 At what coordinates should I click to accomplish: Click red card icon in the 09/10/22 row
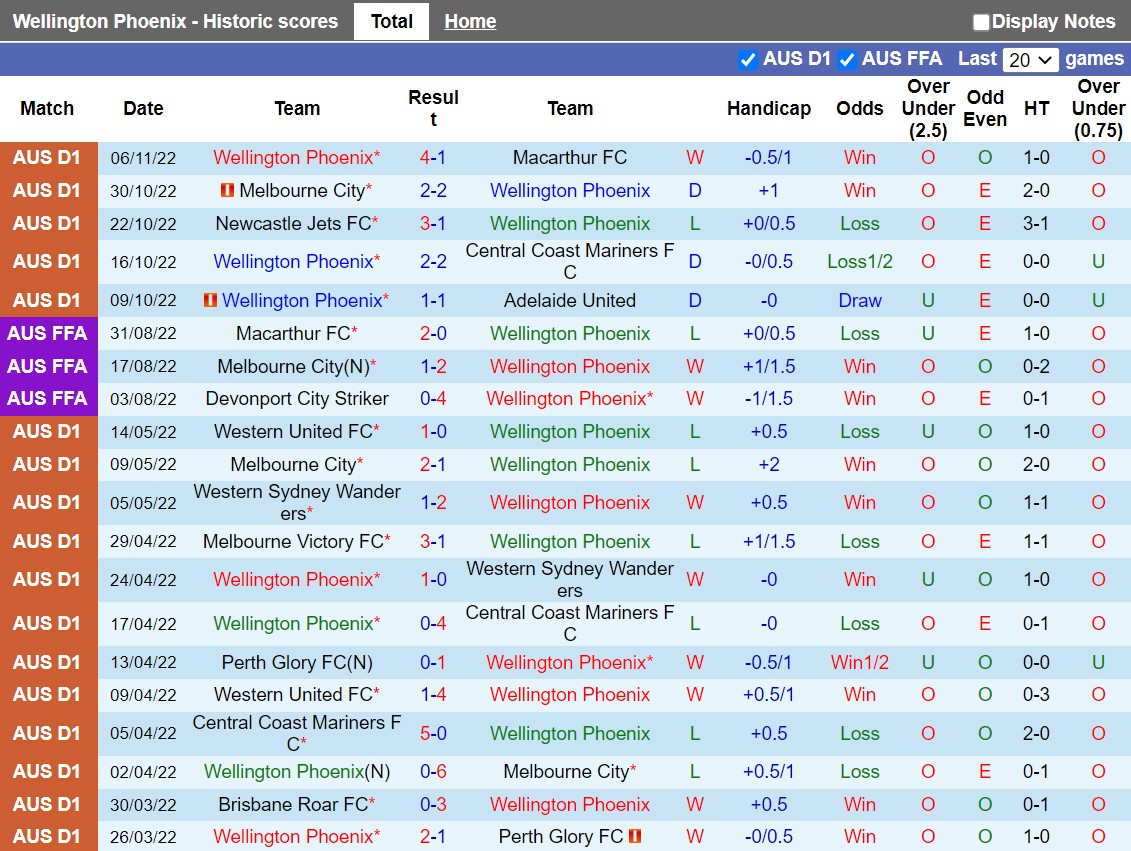coord(210,301)
